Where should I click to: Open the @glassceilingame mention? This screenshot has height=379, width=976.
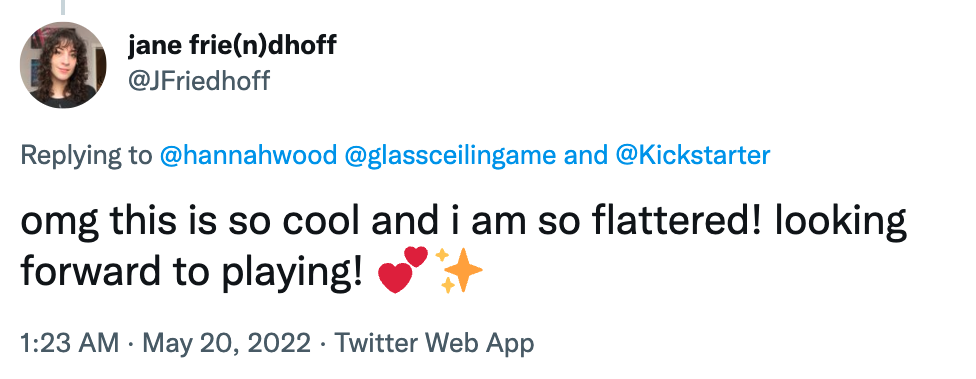point(450,155)
